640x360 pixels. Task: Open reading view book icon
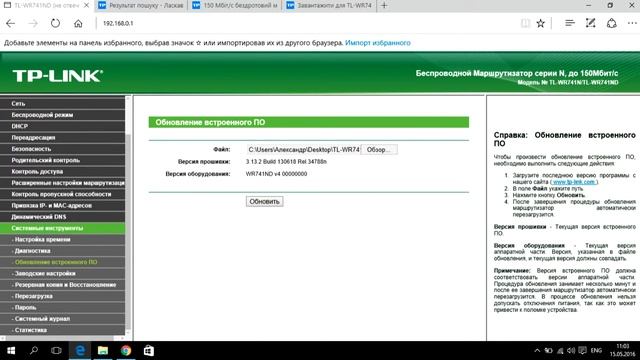525,24
